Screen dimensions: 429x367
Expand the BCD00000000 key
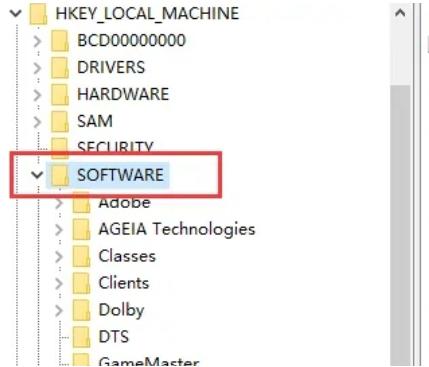(x=37, y=41)
